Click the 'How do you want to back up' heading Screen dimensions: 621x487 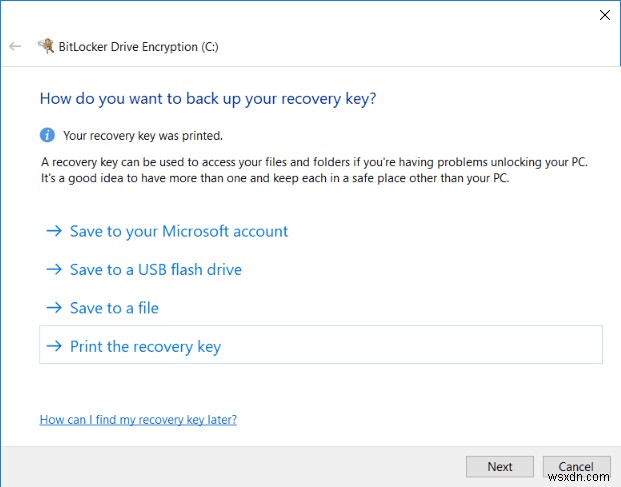point(208,99)
